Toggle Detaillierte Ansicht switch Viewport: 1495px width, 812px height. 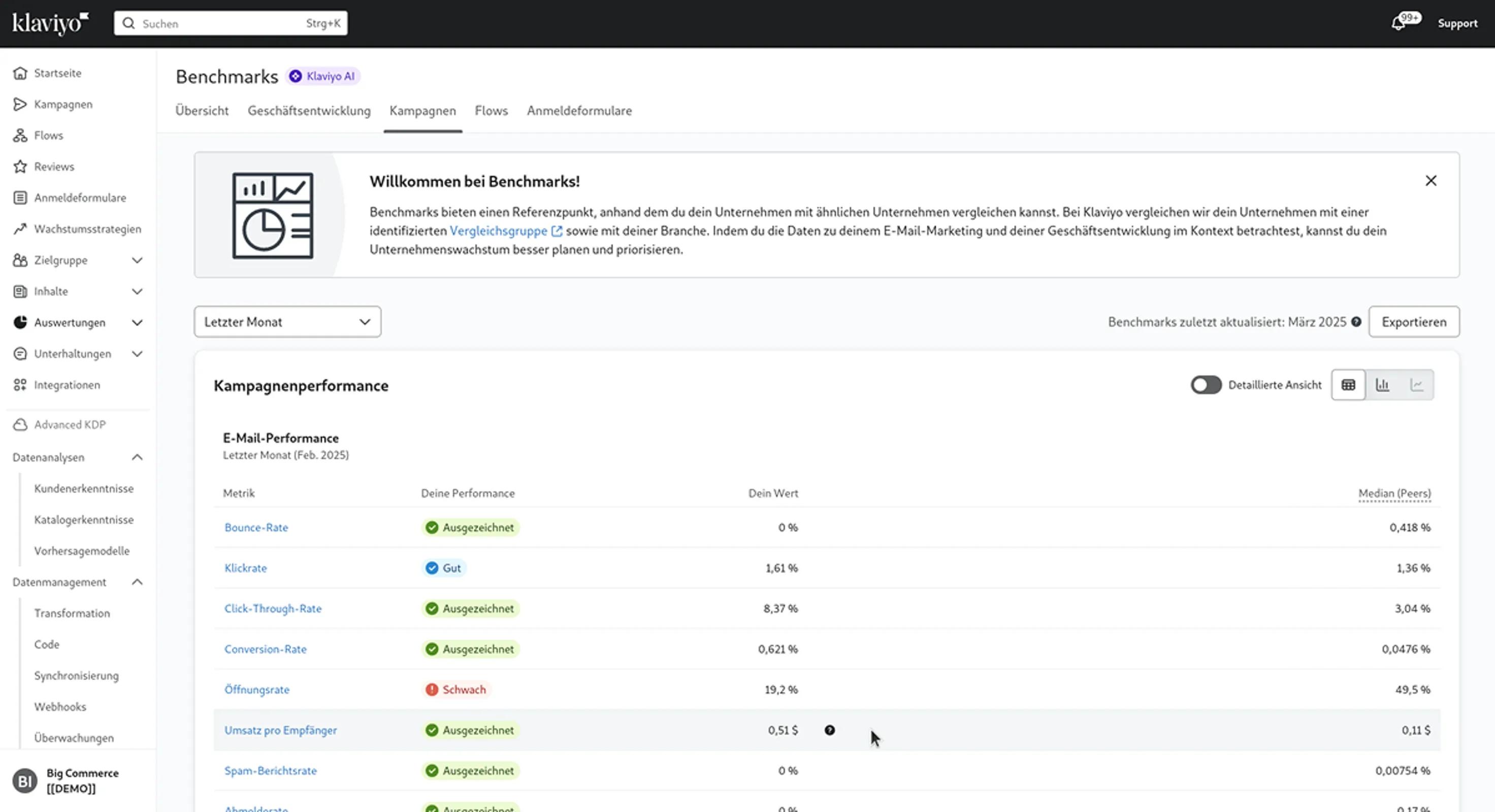(1206, 385)
